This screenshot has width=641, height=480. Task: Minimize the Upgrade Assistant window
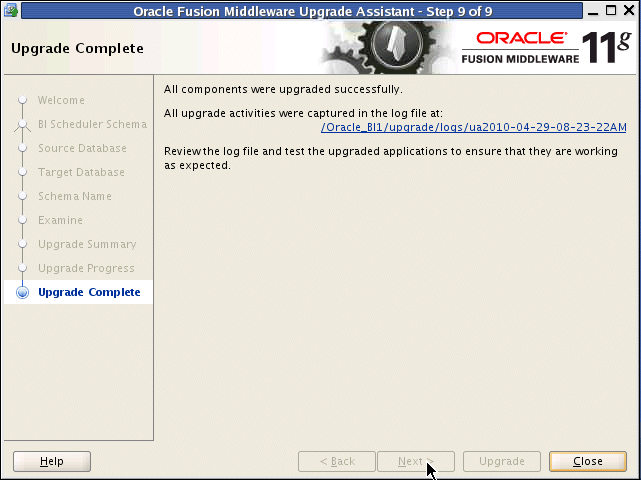click(x=592, y=11)
